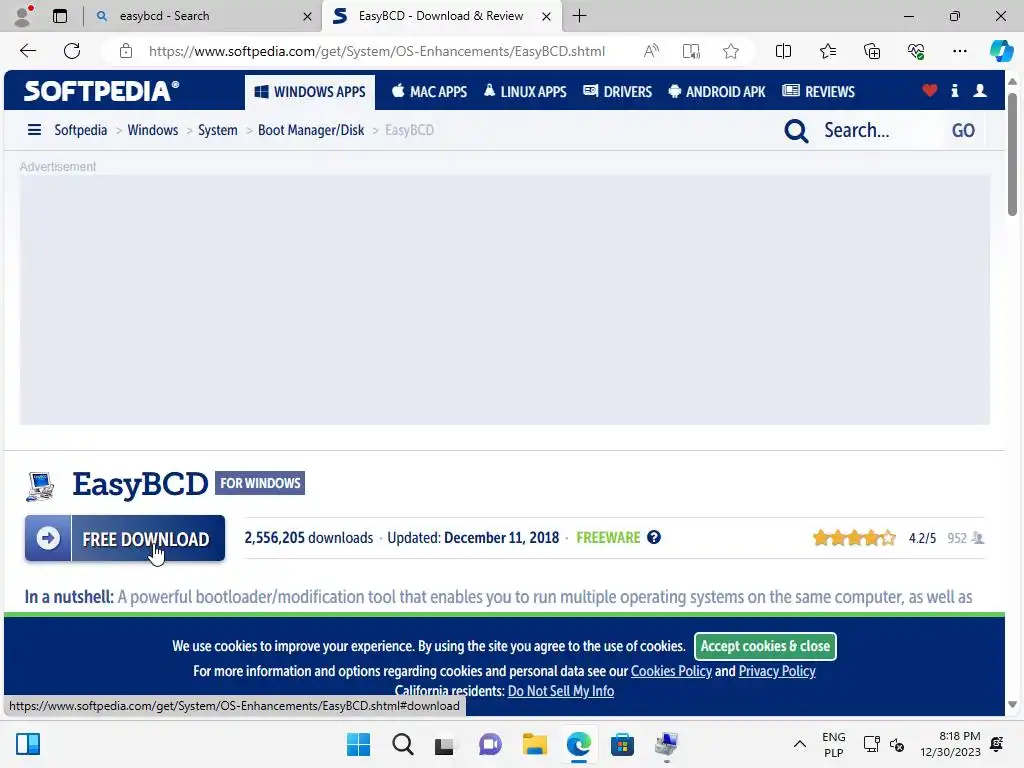Open the Windows Start menu
Screen dimensions: 1024x768
pos(358,744)
